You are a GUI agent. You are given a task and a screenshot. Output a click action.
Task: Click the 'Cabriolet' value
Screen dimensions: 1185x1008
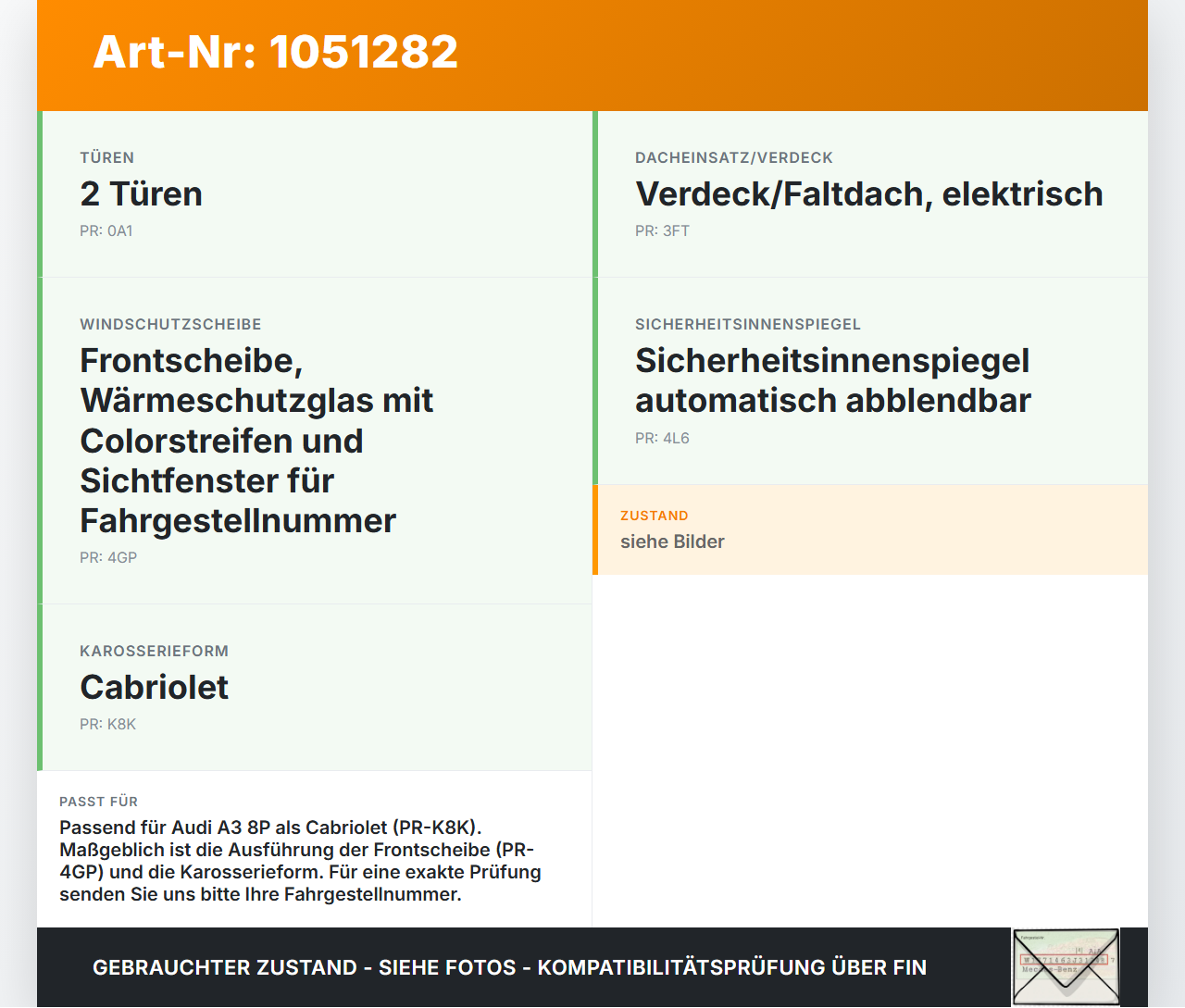coord(154,688)
